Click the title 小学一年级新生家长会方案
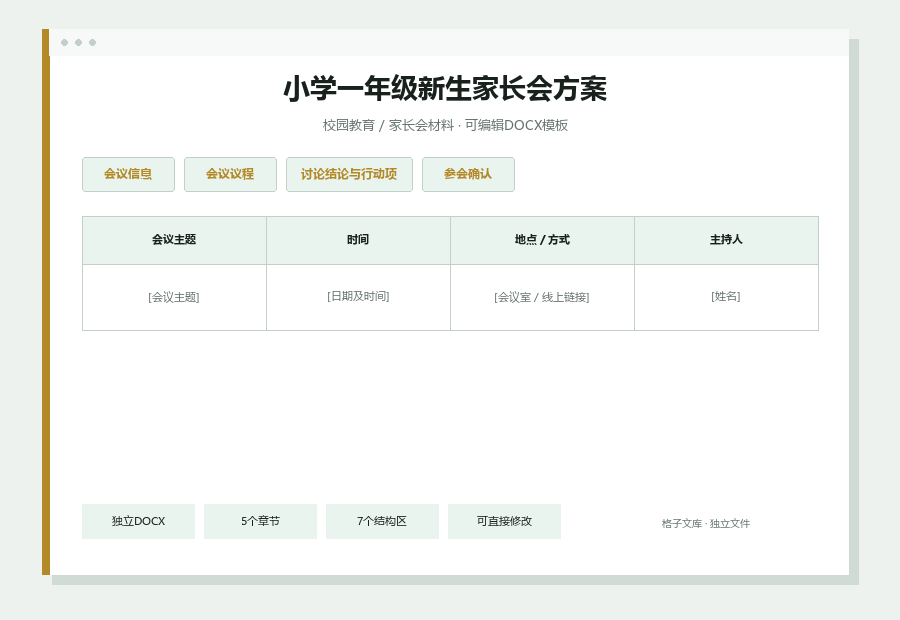 pos(445,89)
